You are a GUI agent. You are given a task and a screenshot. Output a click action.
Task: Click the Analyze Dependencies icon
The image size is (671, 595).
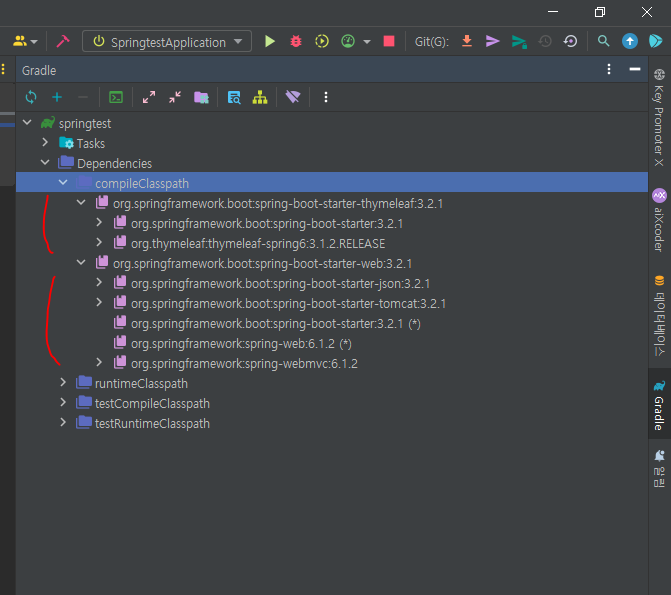(x=234, y=97)
